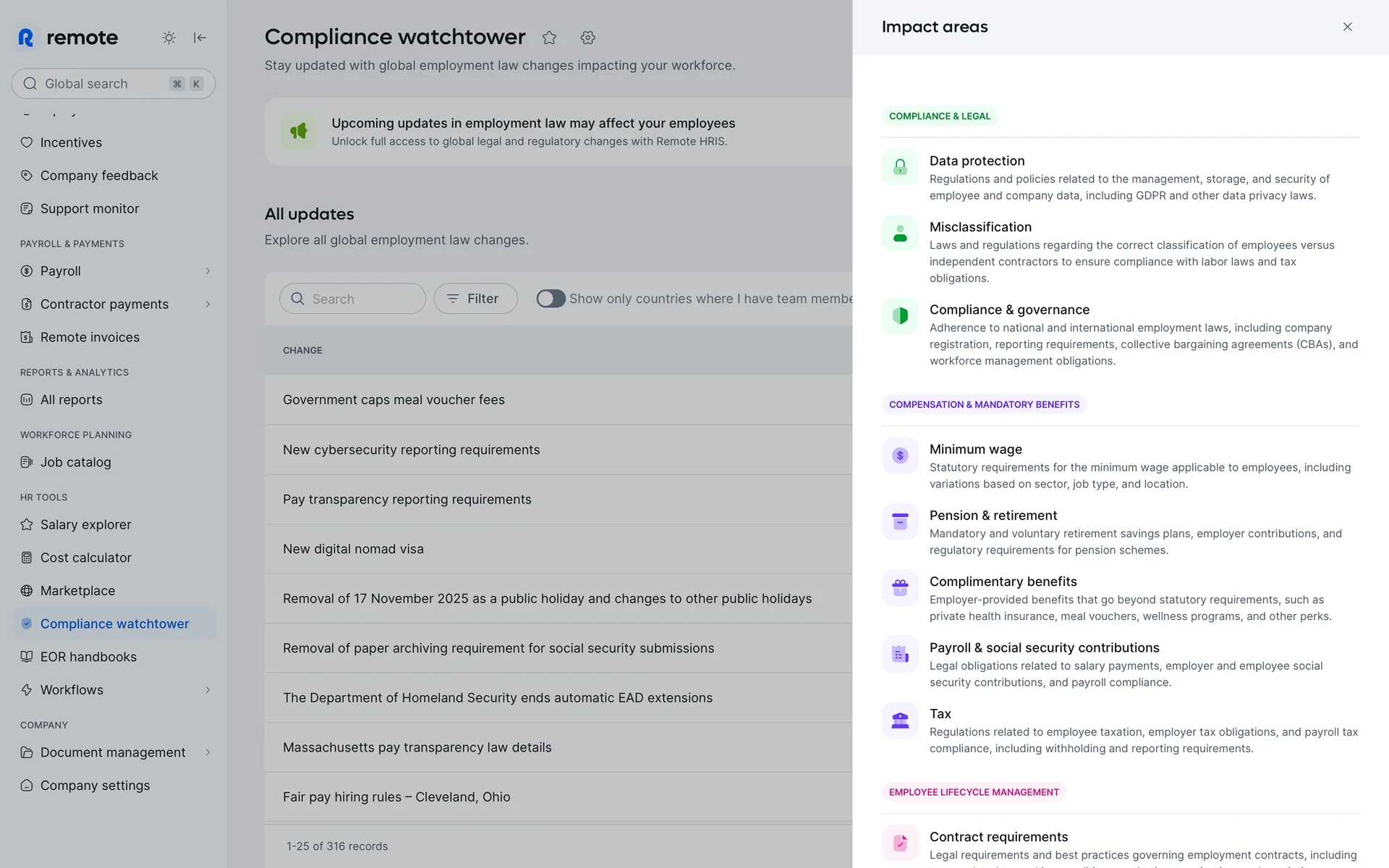Open the New digital nomad visa update
Viewport: 1389px width, 868px height.
[353, 549]
